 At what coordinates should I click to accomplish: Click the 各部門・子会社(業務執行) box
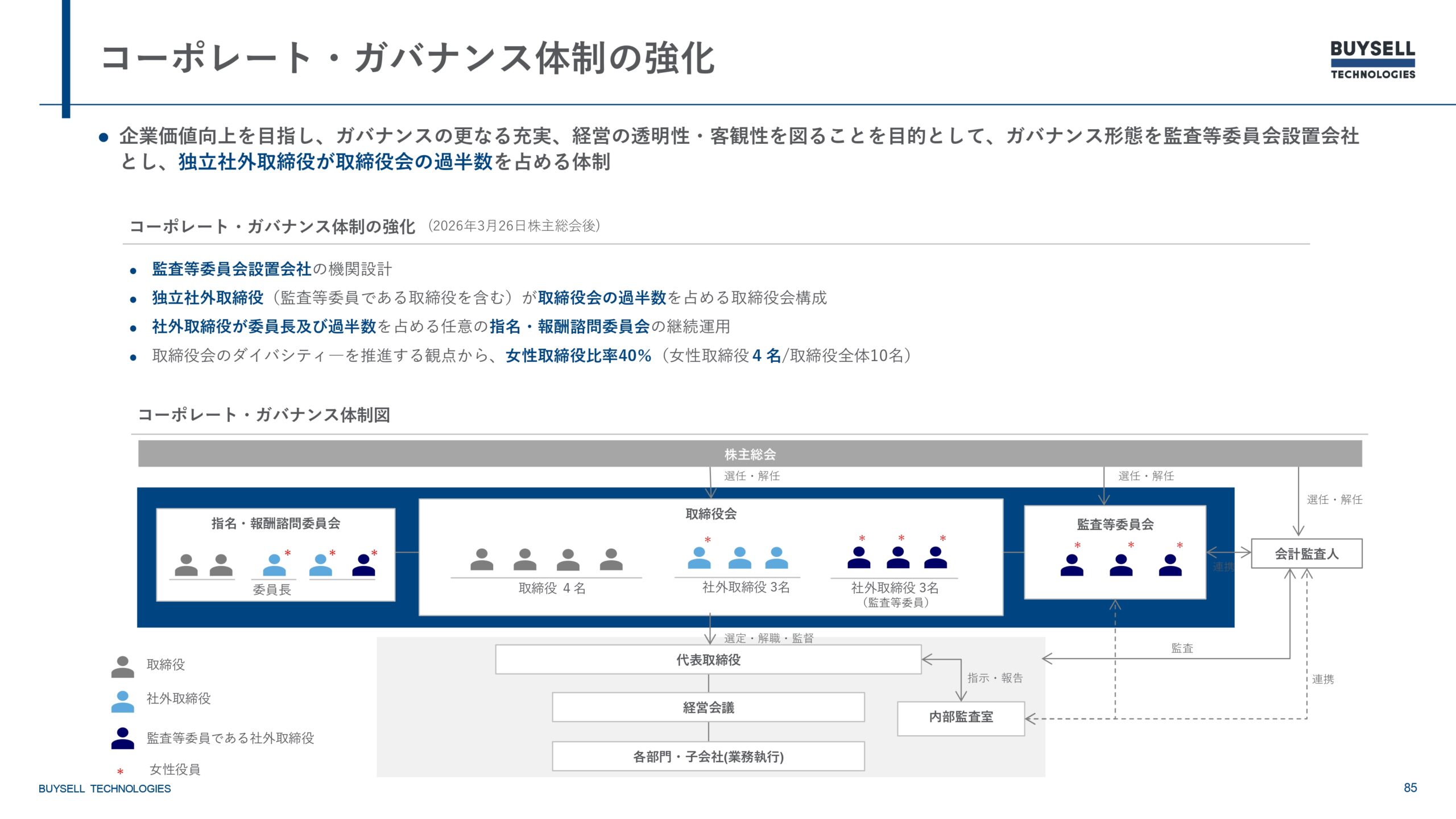[x=708, y=756]
